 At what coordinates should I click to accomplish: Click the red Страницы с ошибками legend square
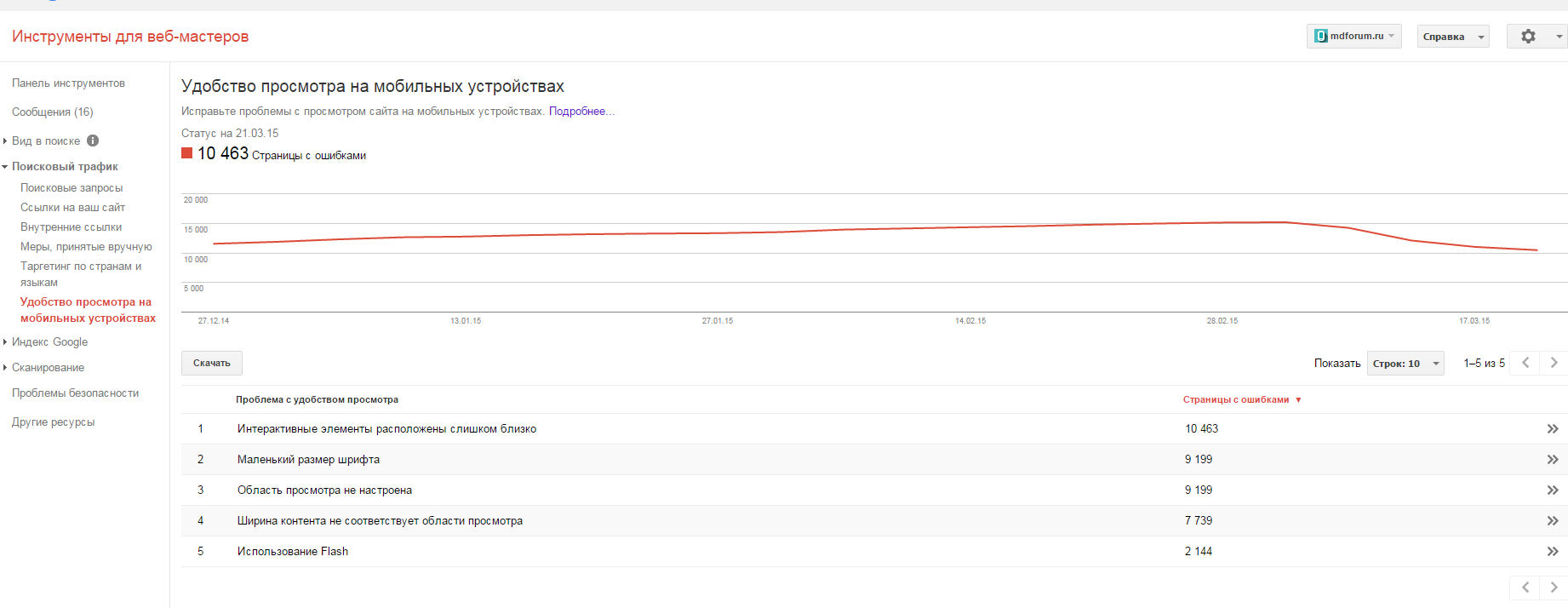click(x=187, y=153)
